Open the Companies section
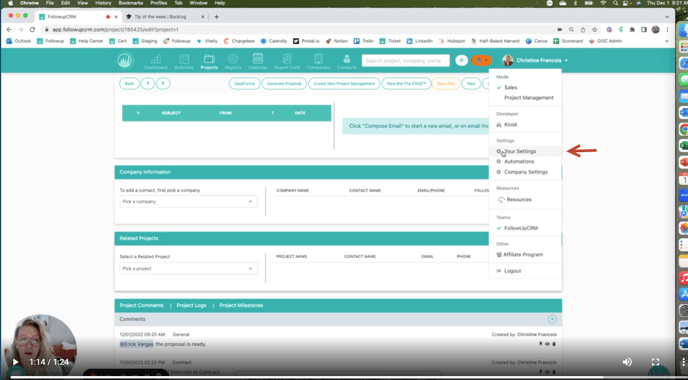Screen dimensions: 688x380 point(318,61)
